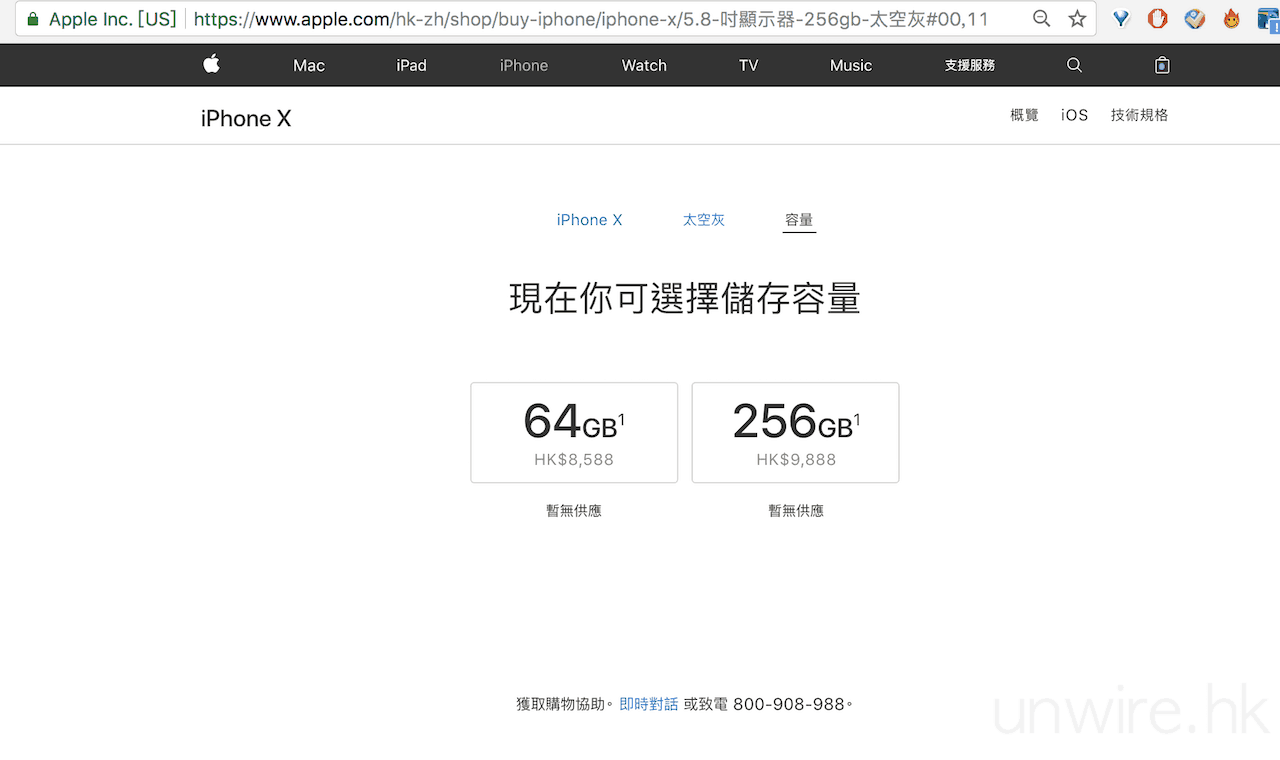Choose the 256GB capacity option

795,433
